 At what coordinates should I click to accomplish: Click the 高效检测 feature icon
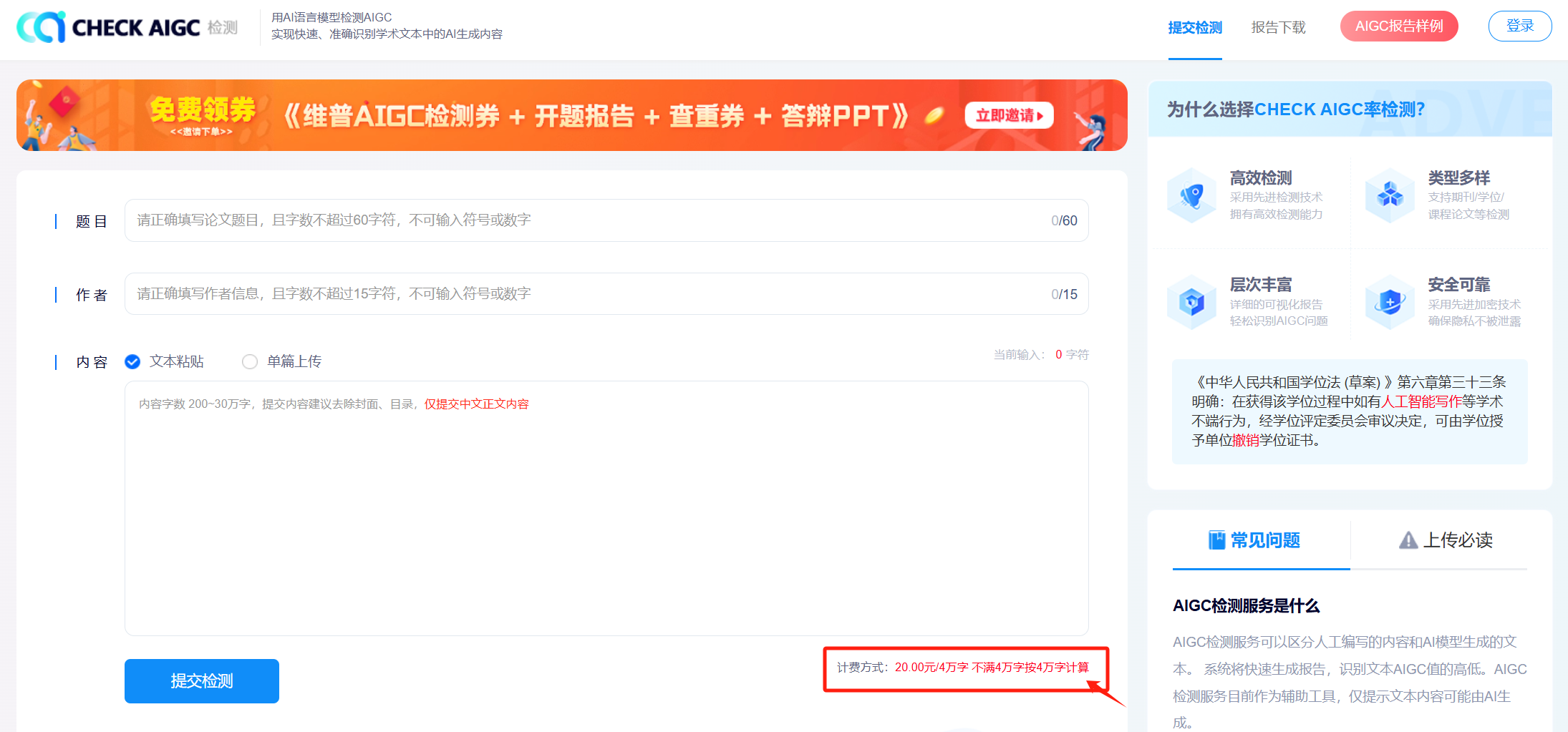1192,195
